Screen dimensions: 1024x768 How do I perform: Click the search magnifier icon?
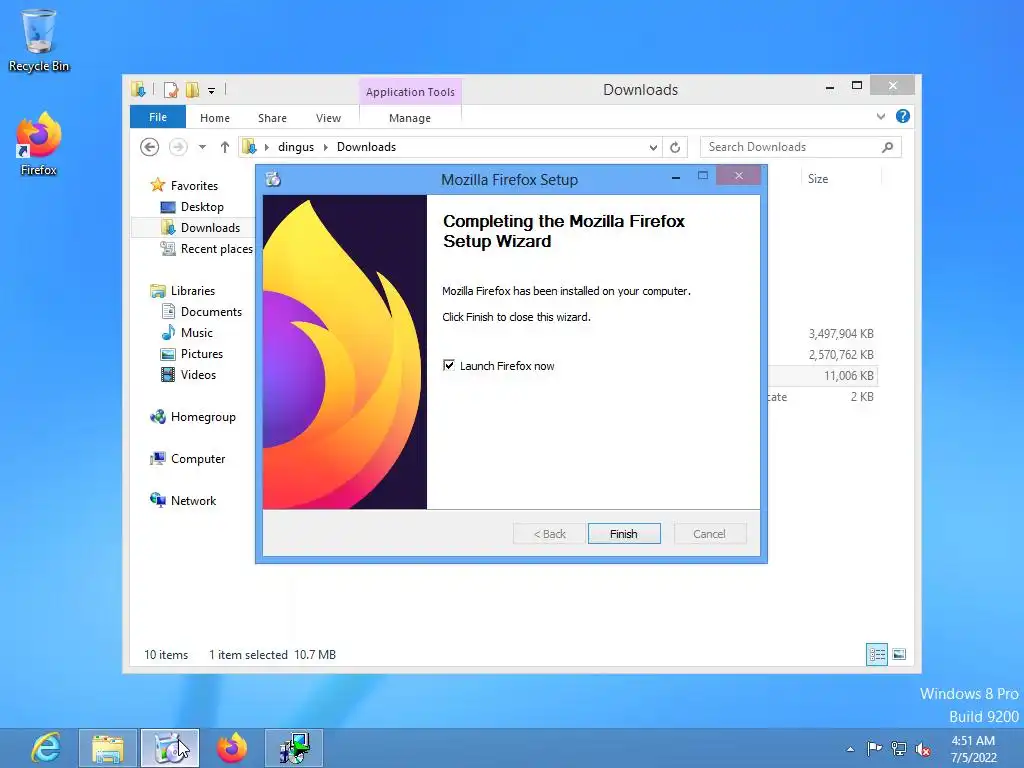coord(887,147)
